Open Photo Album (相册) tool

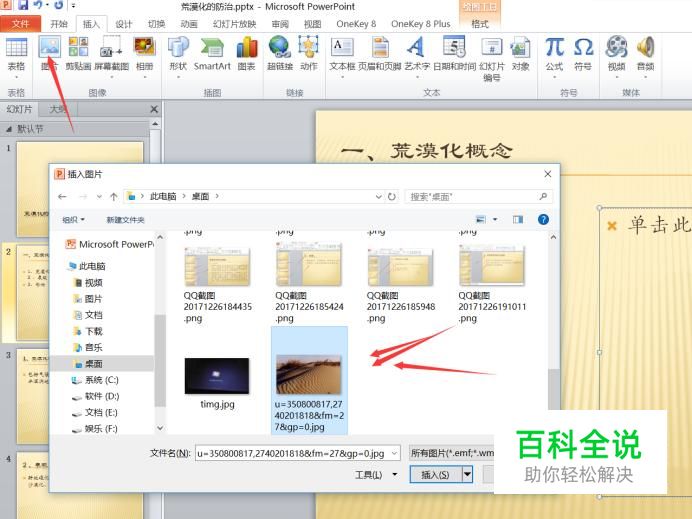(144, 57)
